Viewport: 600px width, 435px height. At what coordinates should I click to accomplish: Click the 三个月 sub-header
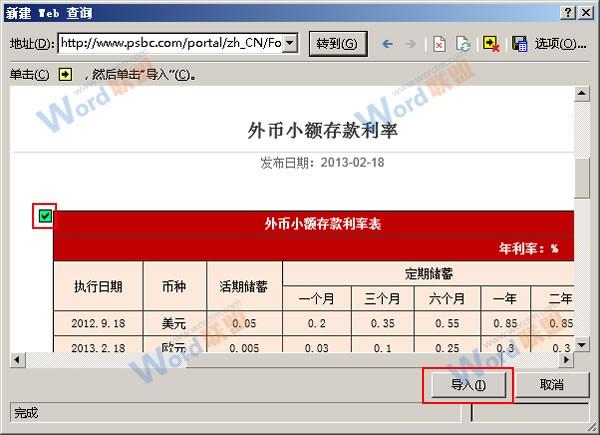(382, 298)
